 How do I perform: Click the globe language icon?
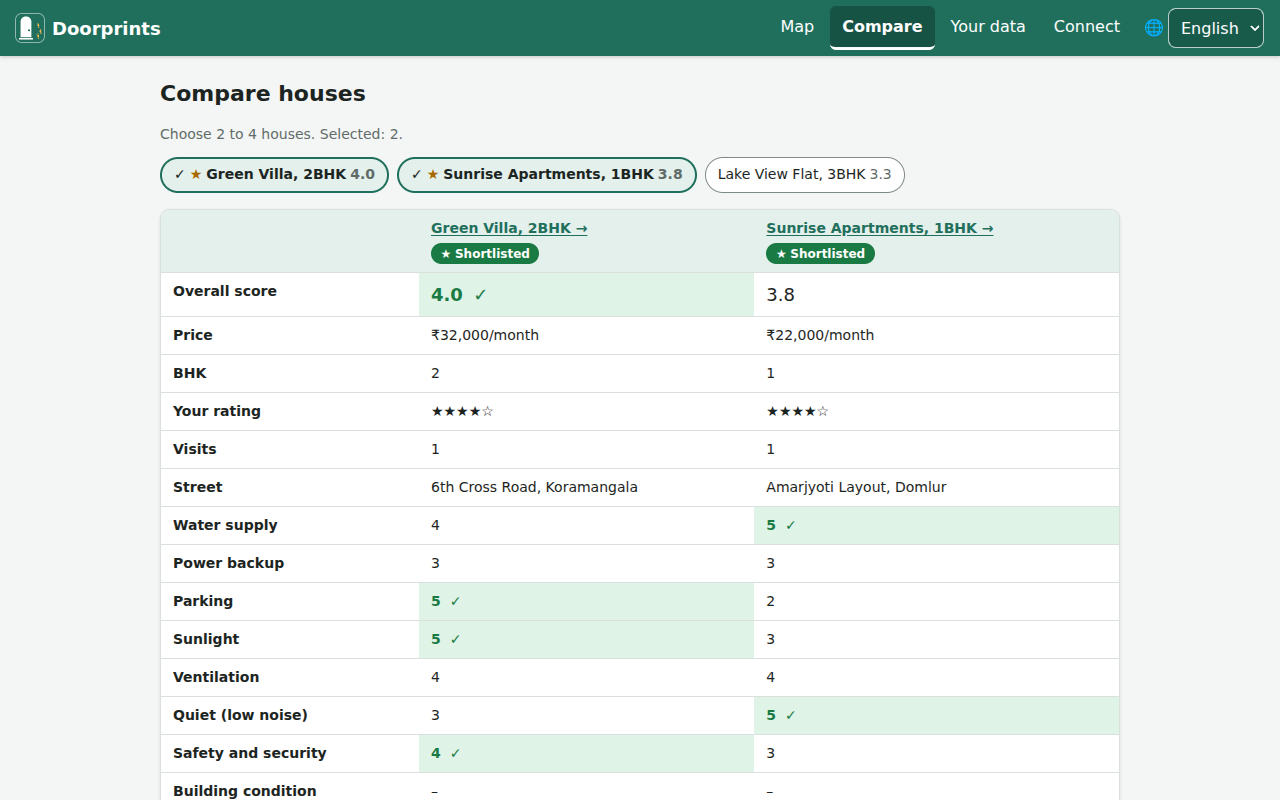tap(1154, 28)
